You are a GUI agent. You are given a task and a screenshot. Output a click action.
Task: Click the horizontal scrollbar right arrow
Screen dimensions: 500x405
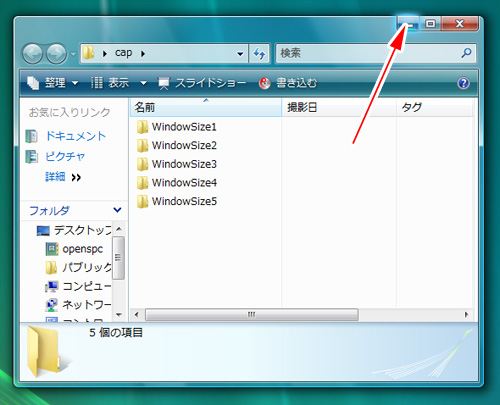[466, 314]
